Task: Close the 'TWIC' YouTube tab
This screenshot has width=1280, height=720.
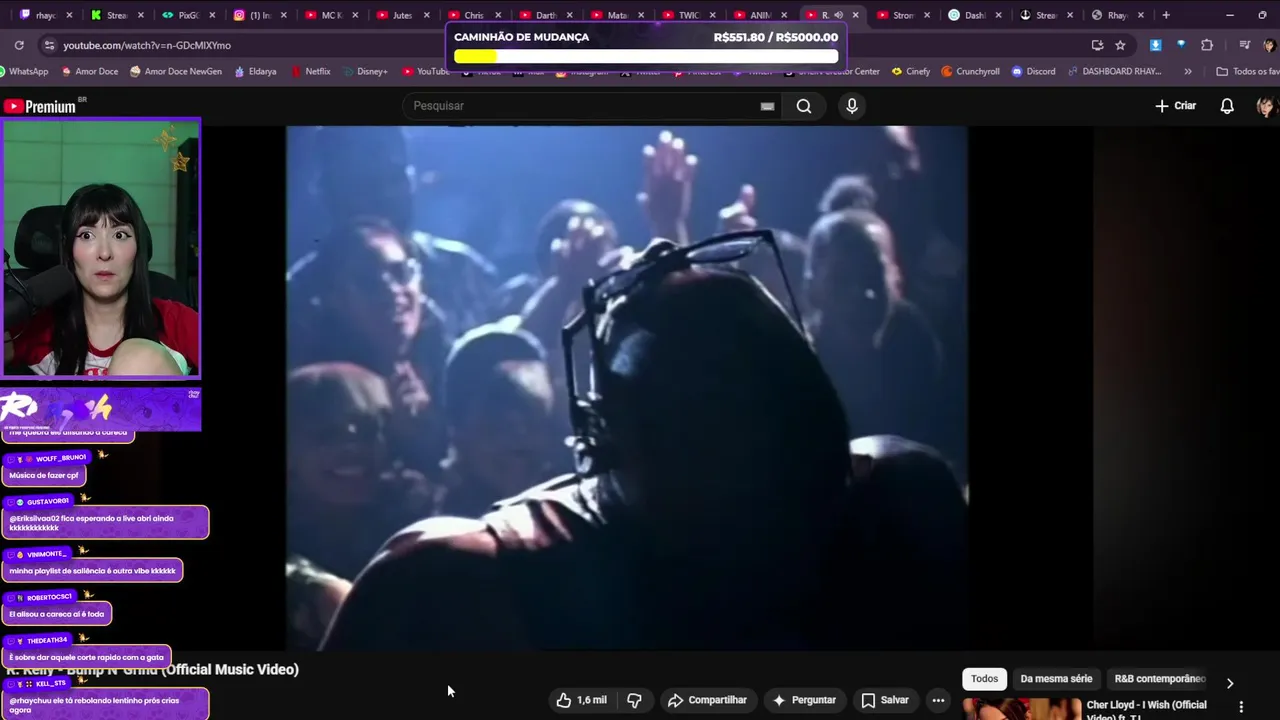Action: tap(712, 15)
